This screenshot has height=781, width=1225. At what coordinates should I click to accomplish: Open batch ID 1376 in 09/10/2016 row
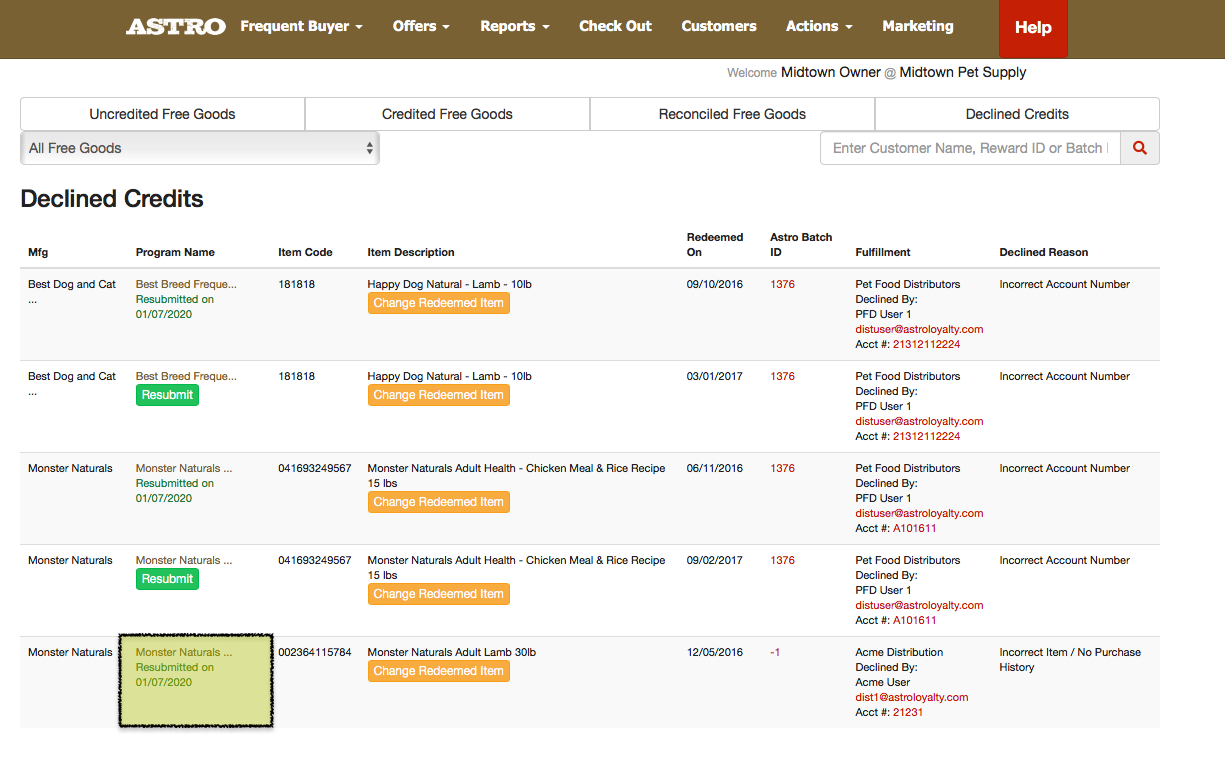point(782,284)
